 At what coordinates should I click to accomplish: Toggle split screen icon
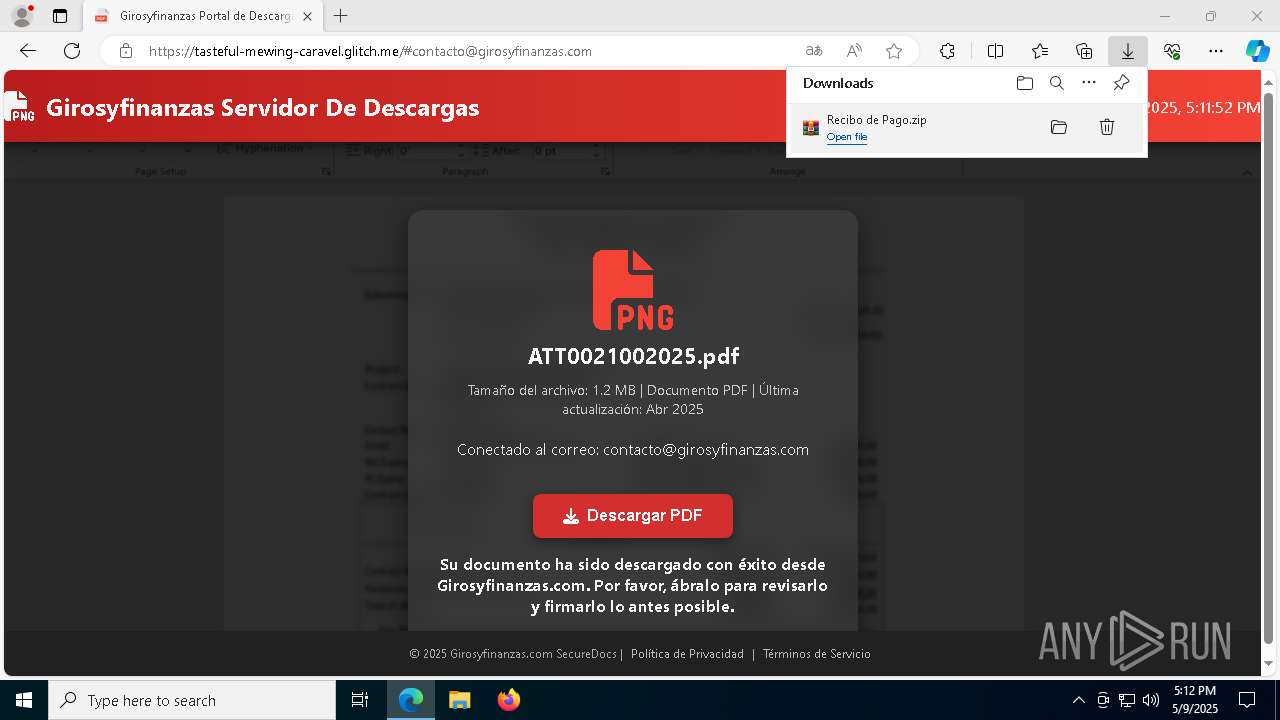pos(995,51)
